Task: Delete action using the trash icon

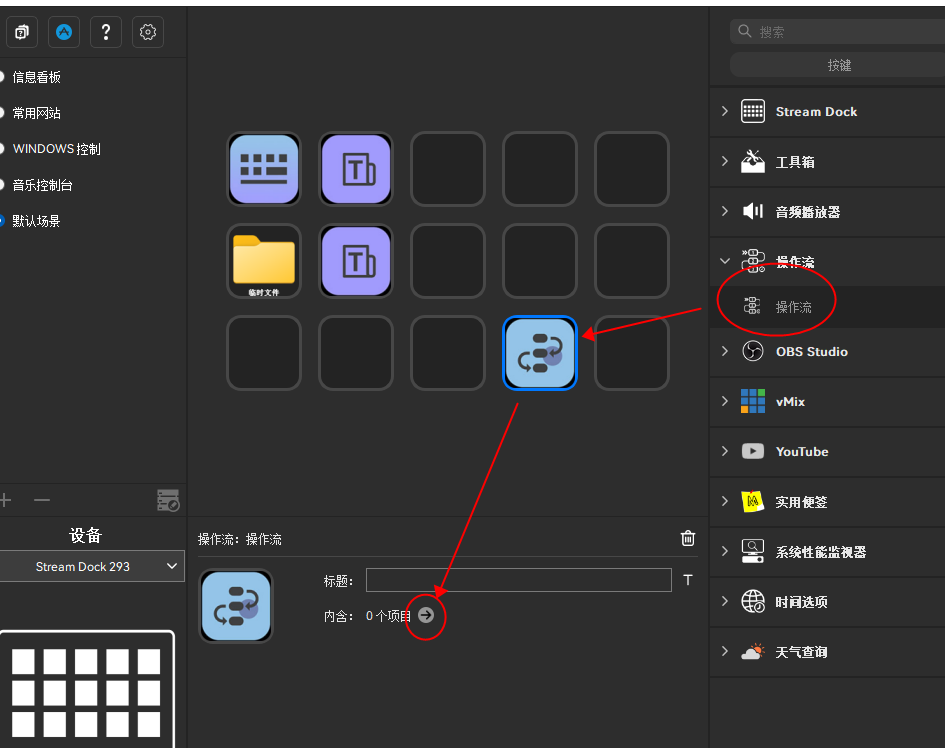Action: (x=688, y=538)
